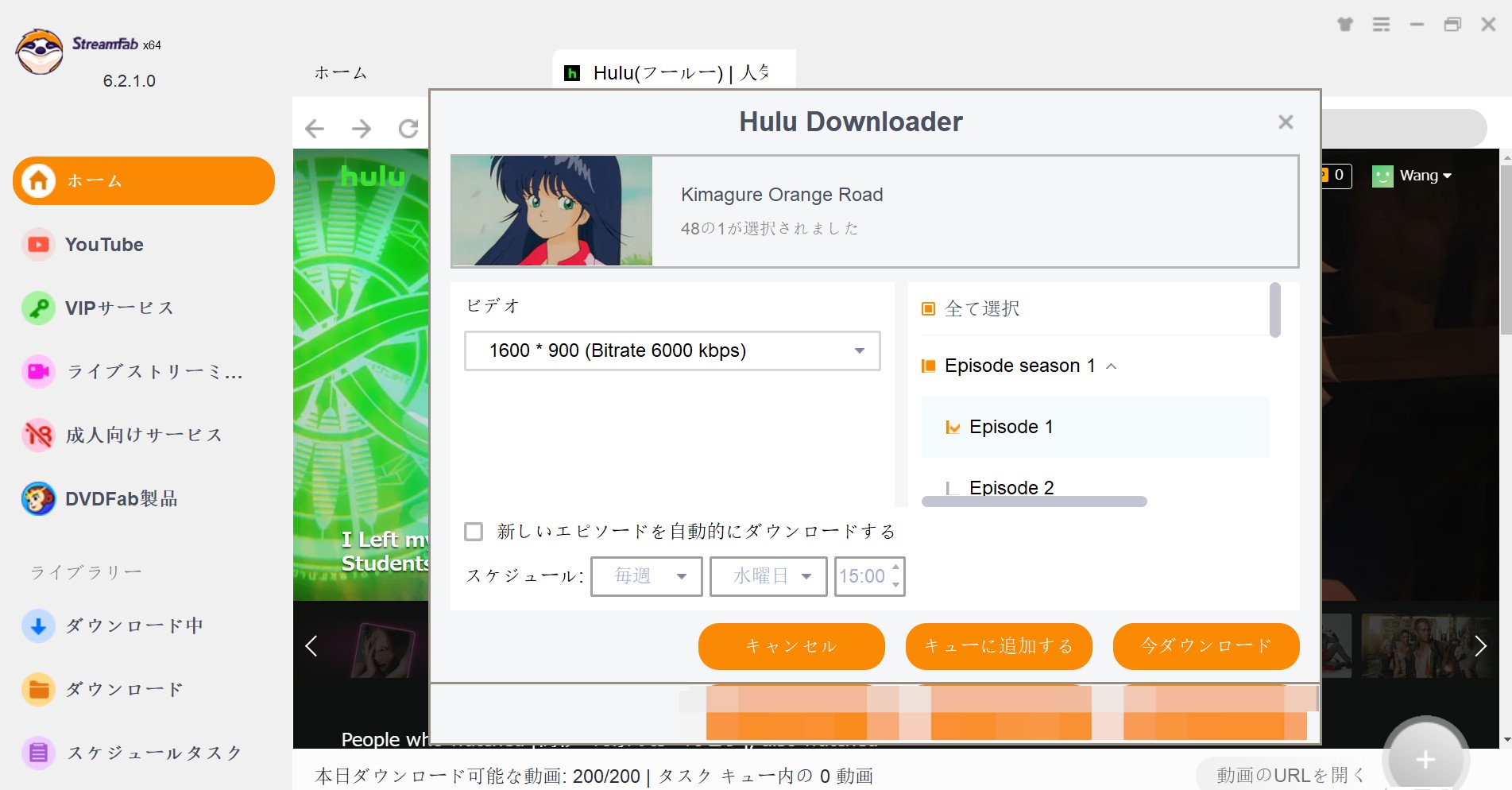Click the episode list vertical scrollbar

point(1274,310)
